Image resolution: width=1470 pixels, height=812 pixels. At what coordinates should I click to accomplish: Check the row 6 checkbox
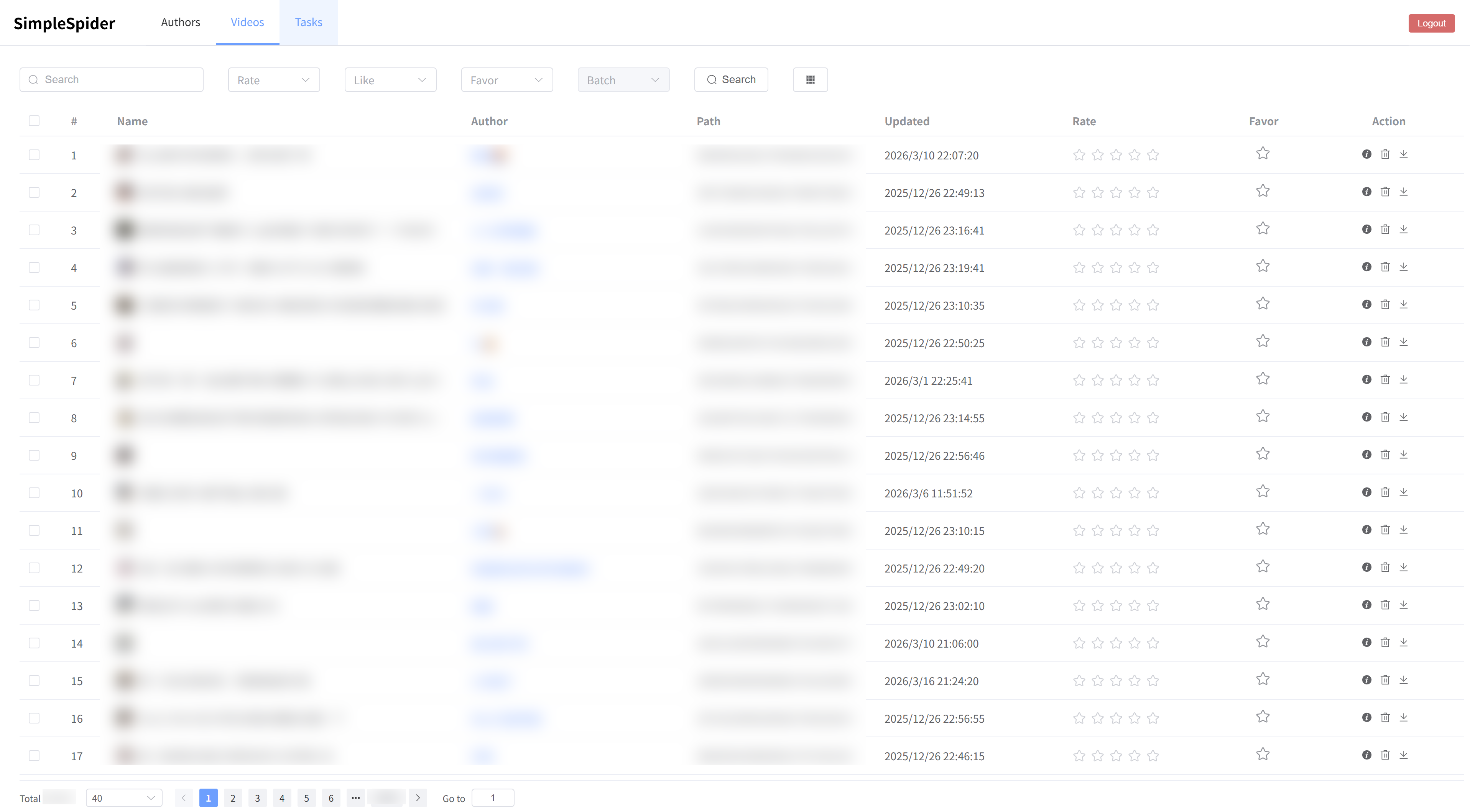(34, 343)
